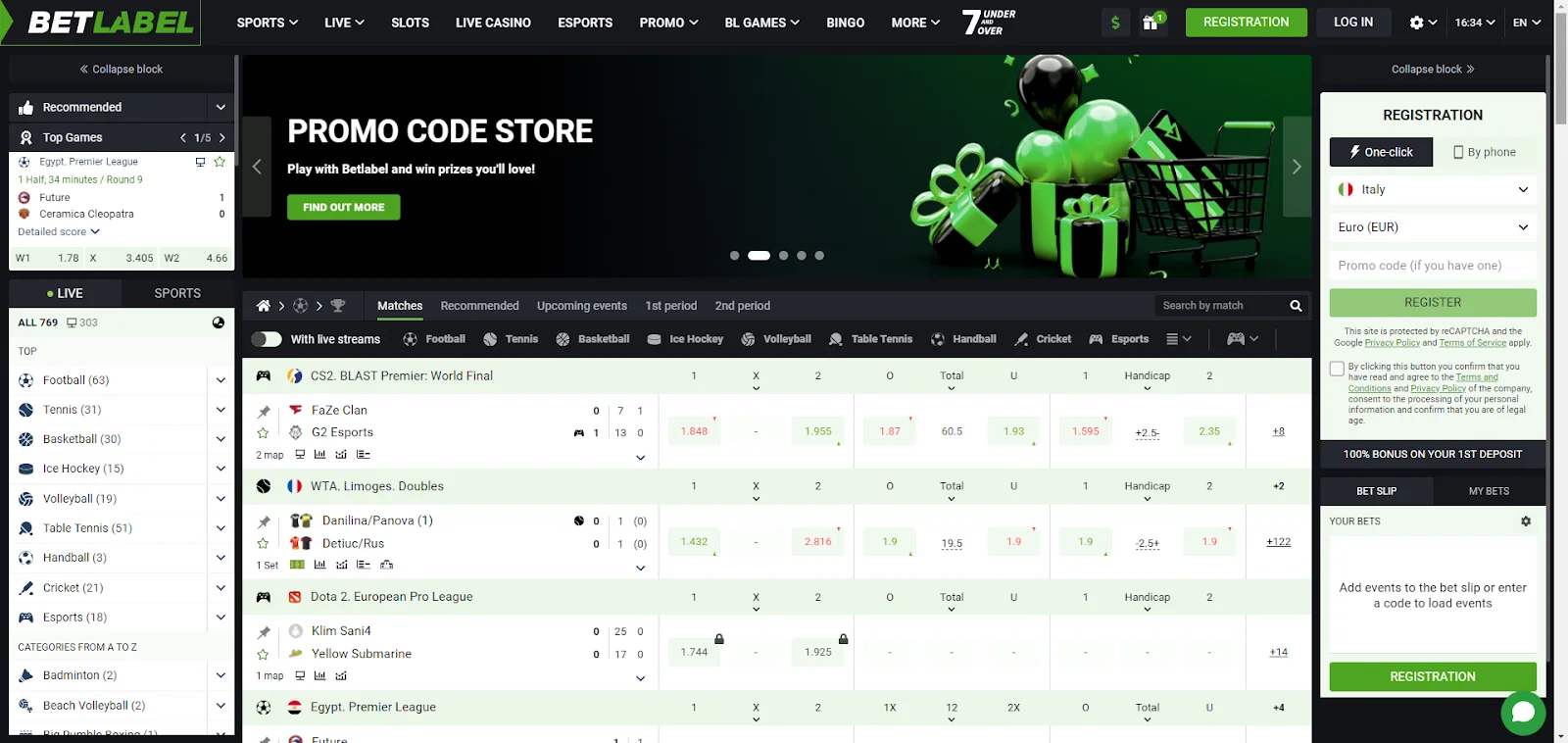Switch to the Upcoming events tab
Screen dimensions: 1568x743
581,306
